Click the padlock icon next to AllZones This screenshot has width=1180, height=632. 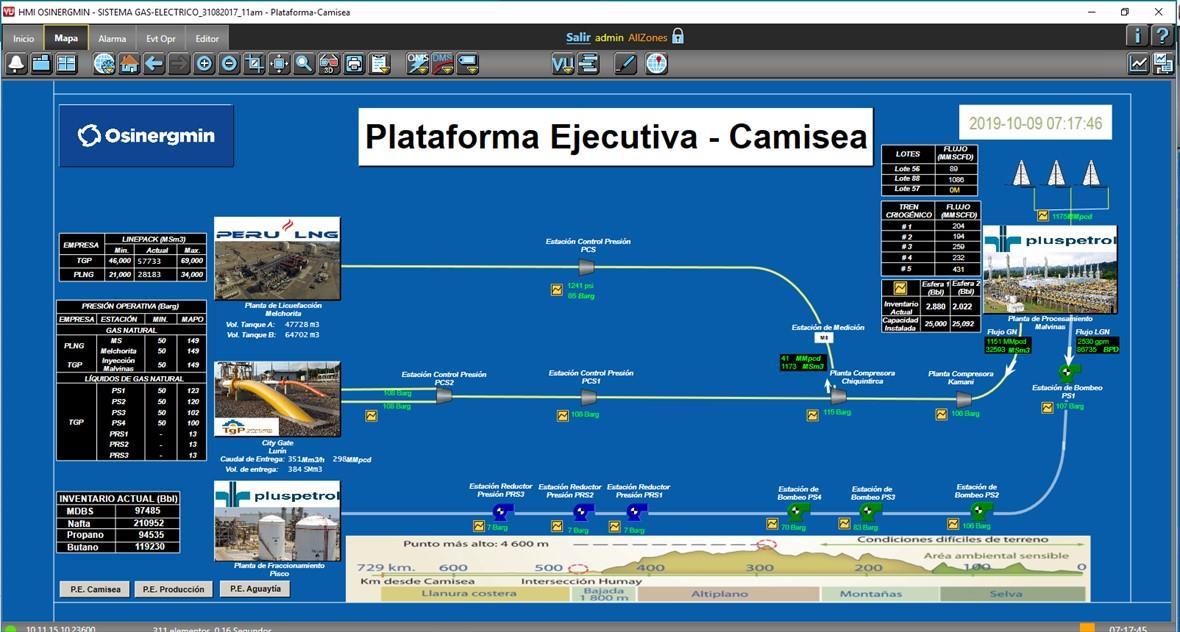[x=678, y=36]
